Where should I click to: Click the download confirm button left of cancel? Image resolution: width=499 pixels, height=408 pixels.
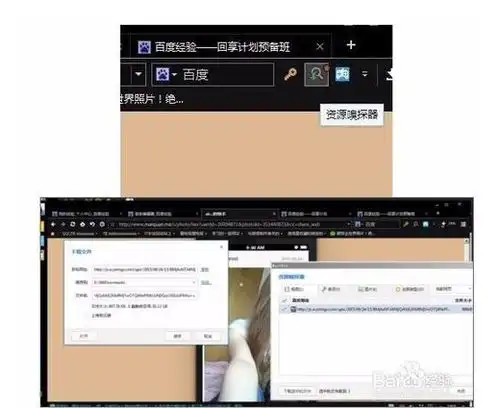pyautogui.click(x=177, y=336)
